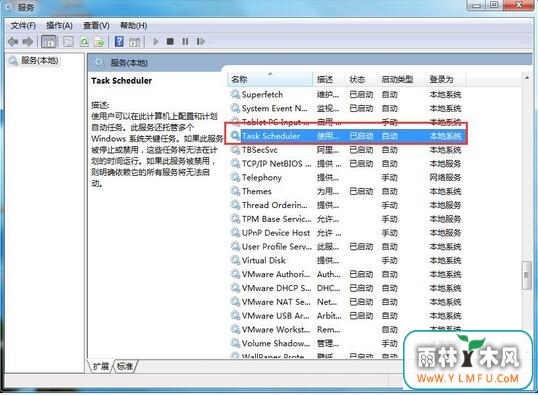This screenshot has width=538, height=395.
Task: Select the Telephony service name
Action: [x=262, y=177]
